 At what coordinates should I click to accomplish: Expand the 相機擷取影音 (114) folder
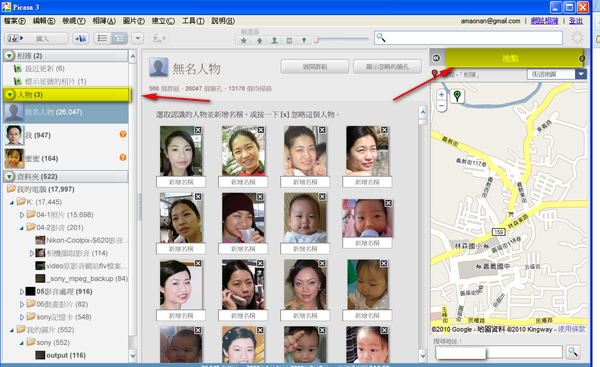[x=32, y=253]
